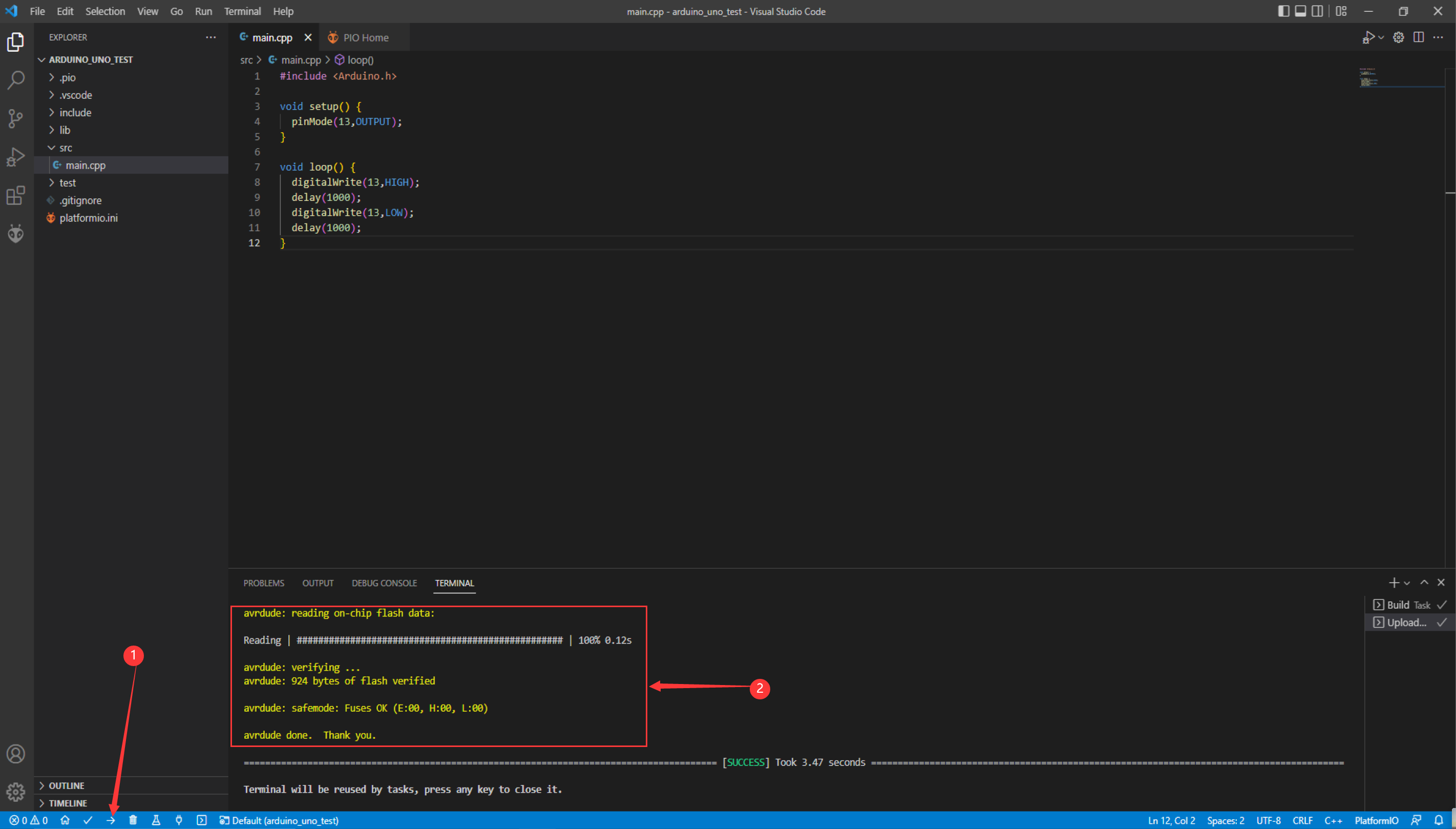Expand the include folder

(76, 112)
